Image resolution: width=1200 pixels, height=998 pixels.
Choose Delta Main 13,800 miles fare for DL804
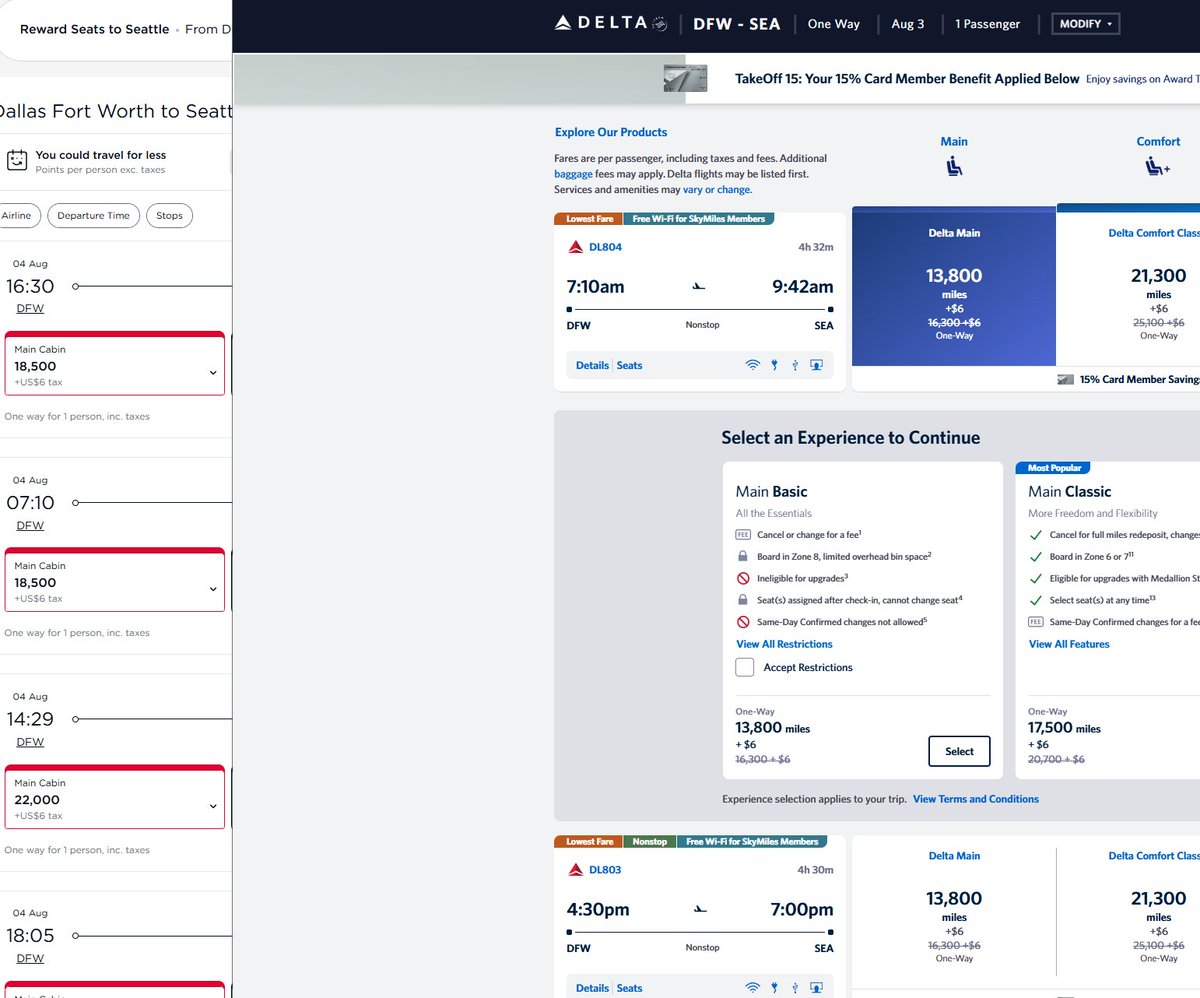[x=954, y=286]
